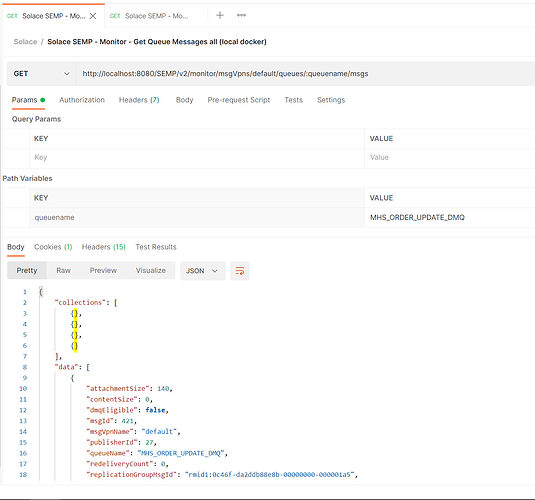Click line number 1 in response gutter

point(25,292)
